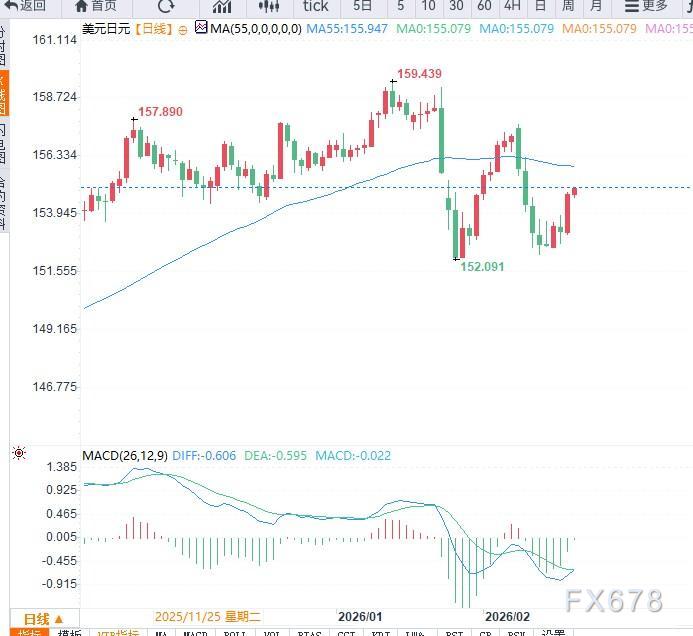Click the 152.091 low price marker

[x=482, y=267]
